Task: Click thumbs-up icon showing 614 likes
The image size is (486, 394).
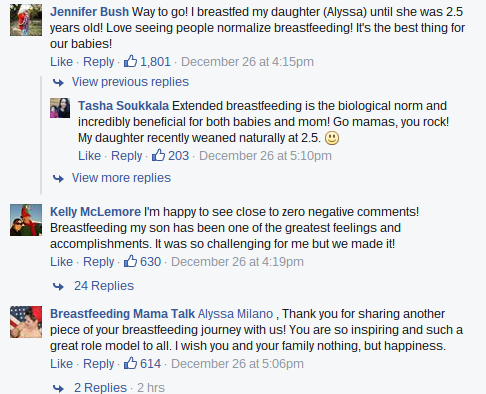Action: pyautogui.click(x=130, y=363)
